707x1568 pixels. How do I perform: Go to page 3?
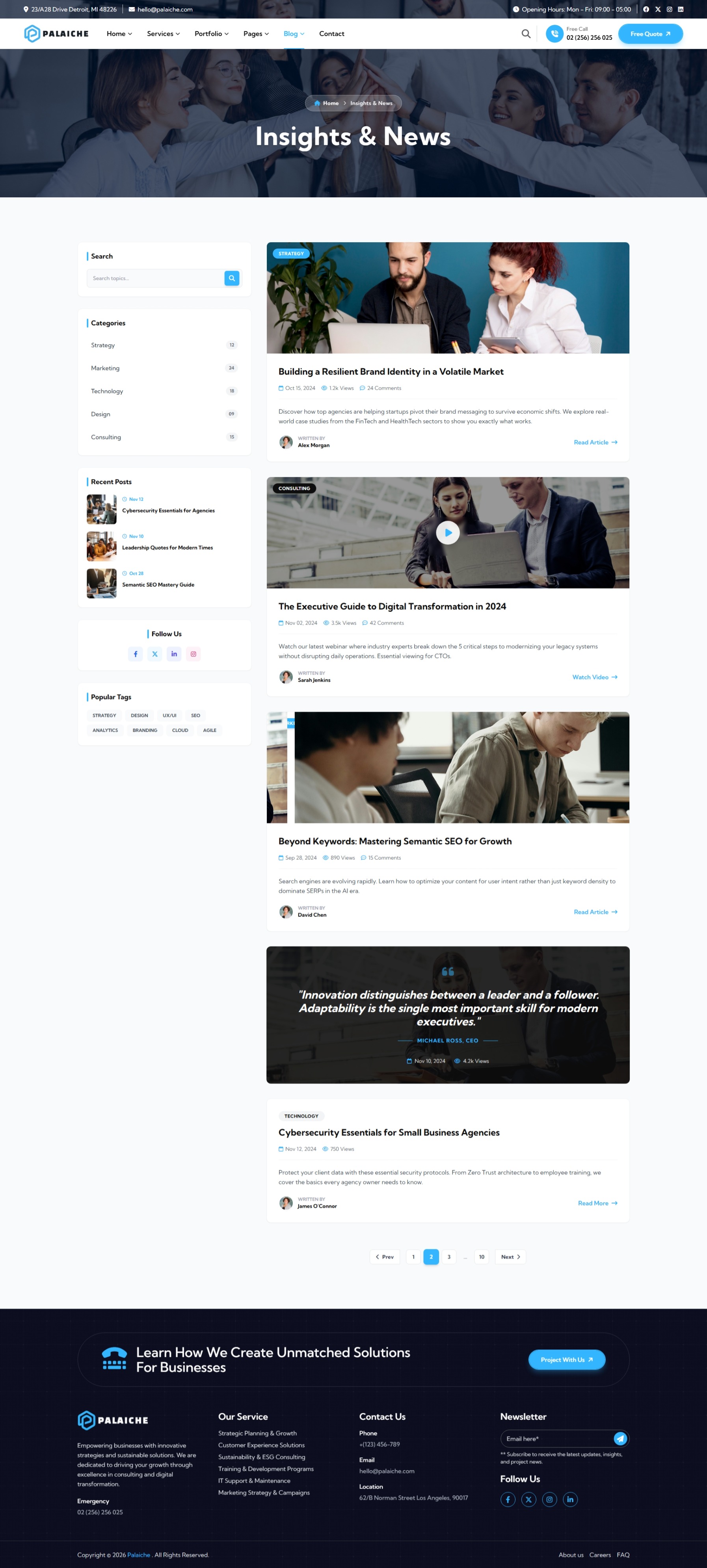point(449,1257)
